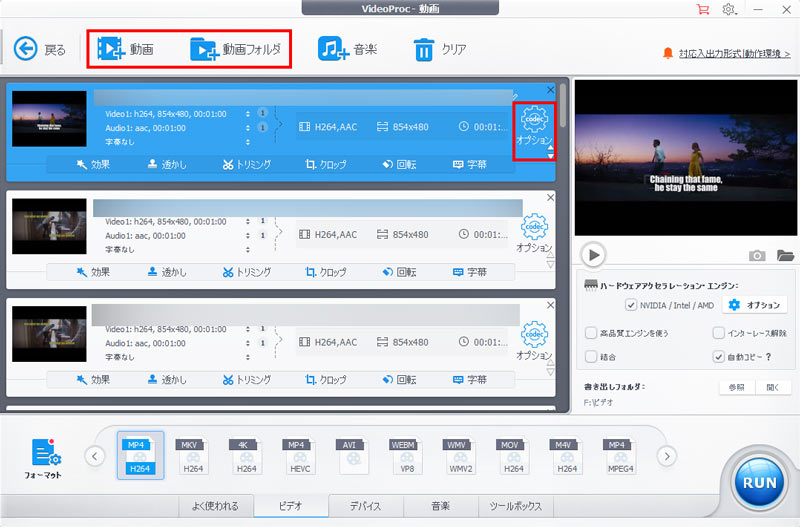
Task: Enable インターレース解除 checkbox
Action: (x=718, y=333)
